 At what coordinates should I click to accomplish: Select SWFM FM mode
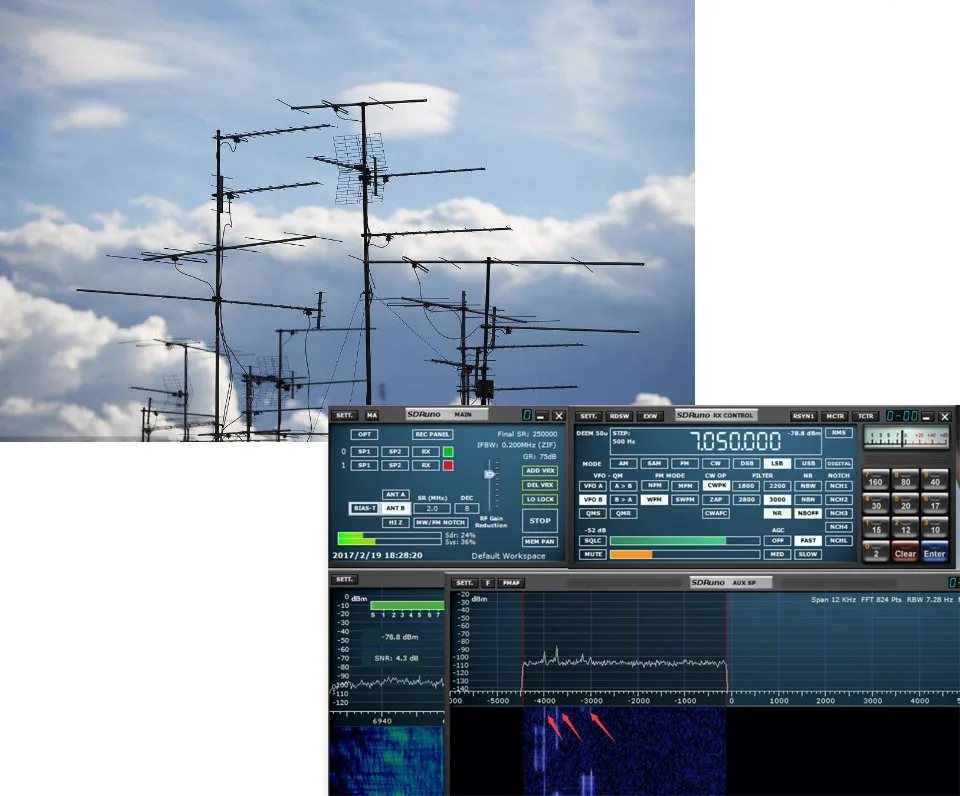tap(684, 500)
